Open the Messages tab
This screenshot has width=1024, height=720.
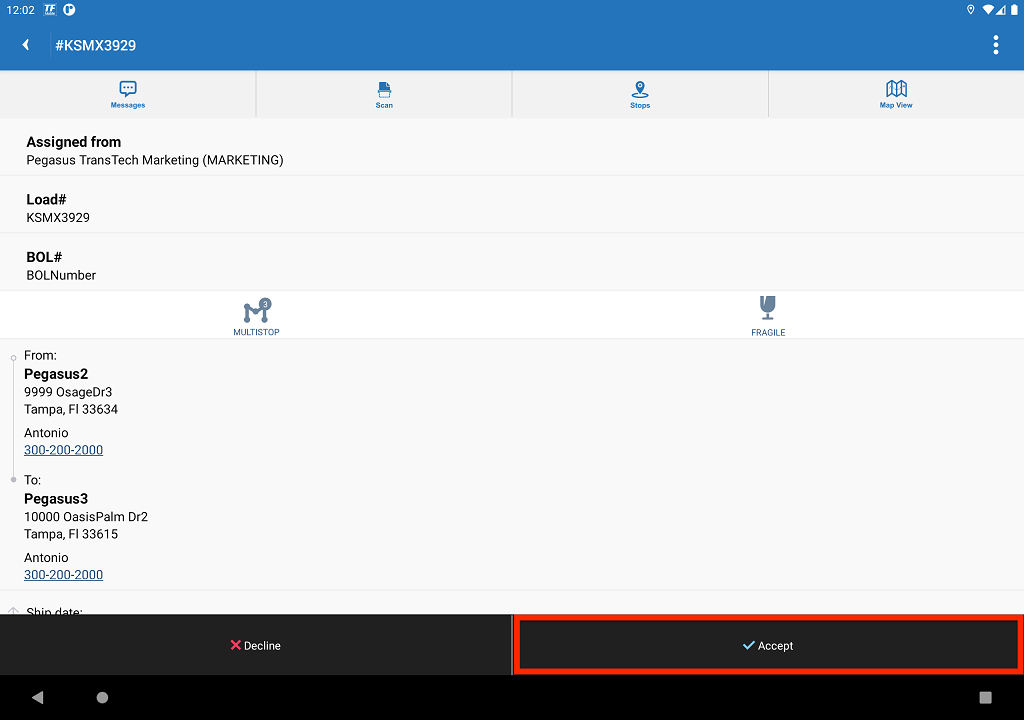(x=128, y=94)
